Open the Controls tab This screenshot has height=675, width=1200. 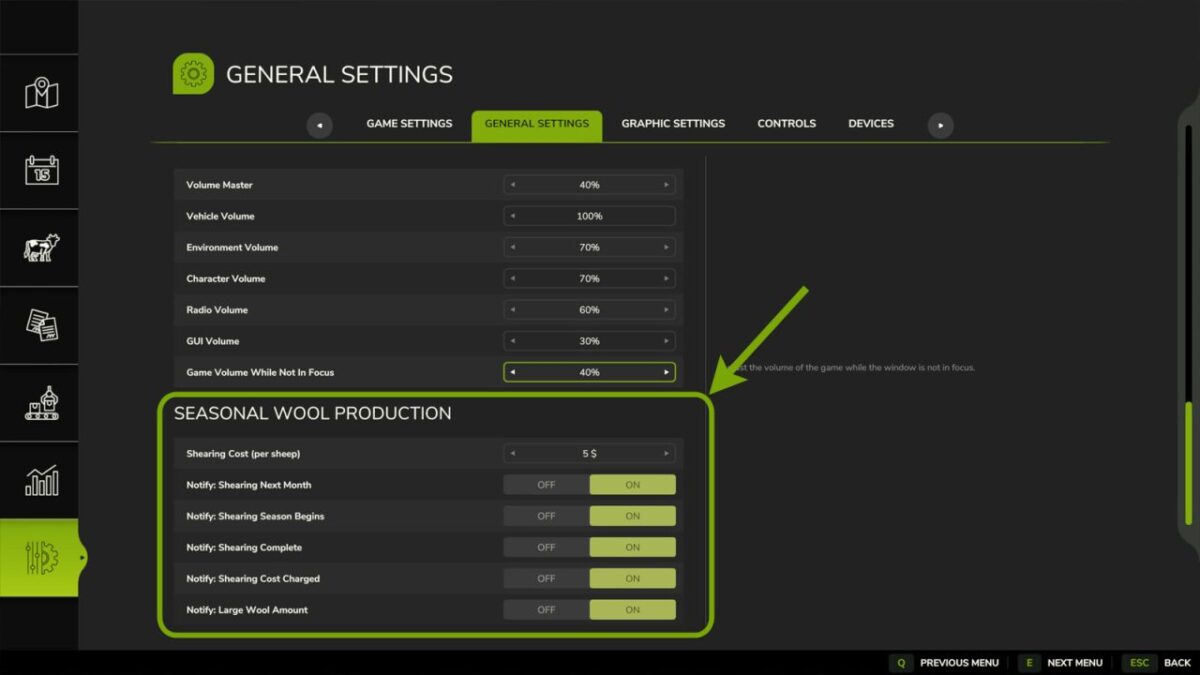click(x=786, y=123)
